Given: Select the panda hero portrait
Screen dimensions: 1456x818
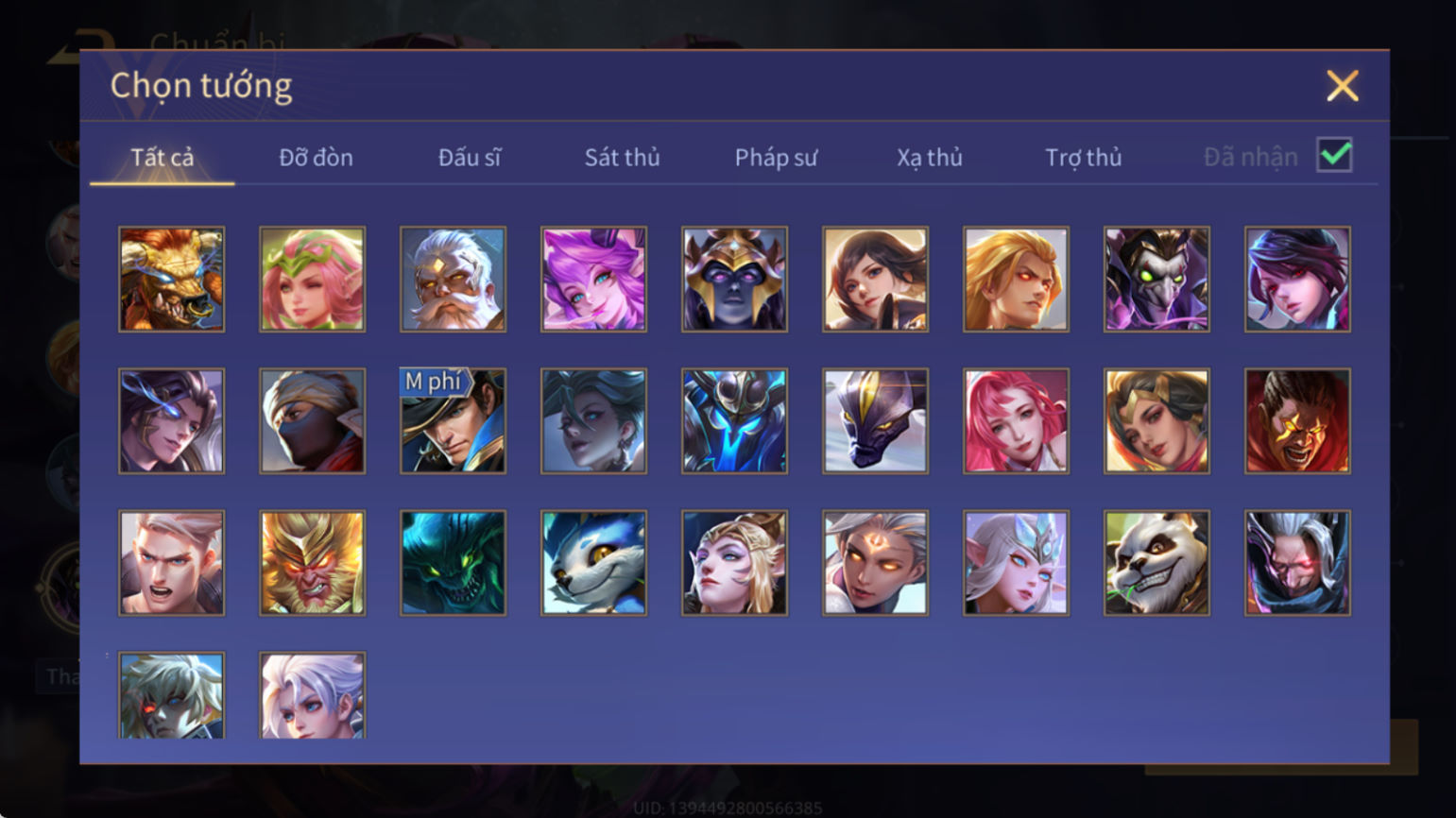Looking at the screenshot, I should [x=1156, y=563].
